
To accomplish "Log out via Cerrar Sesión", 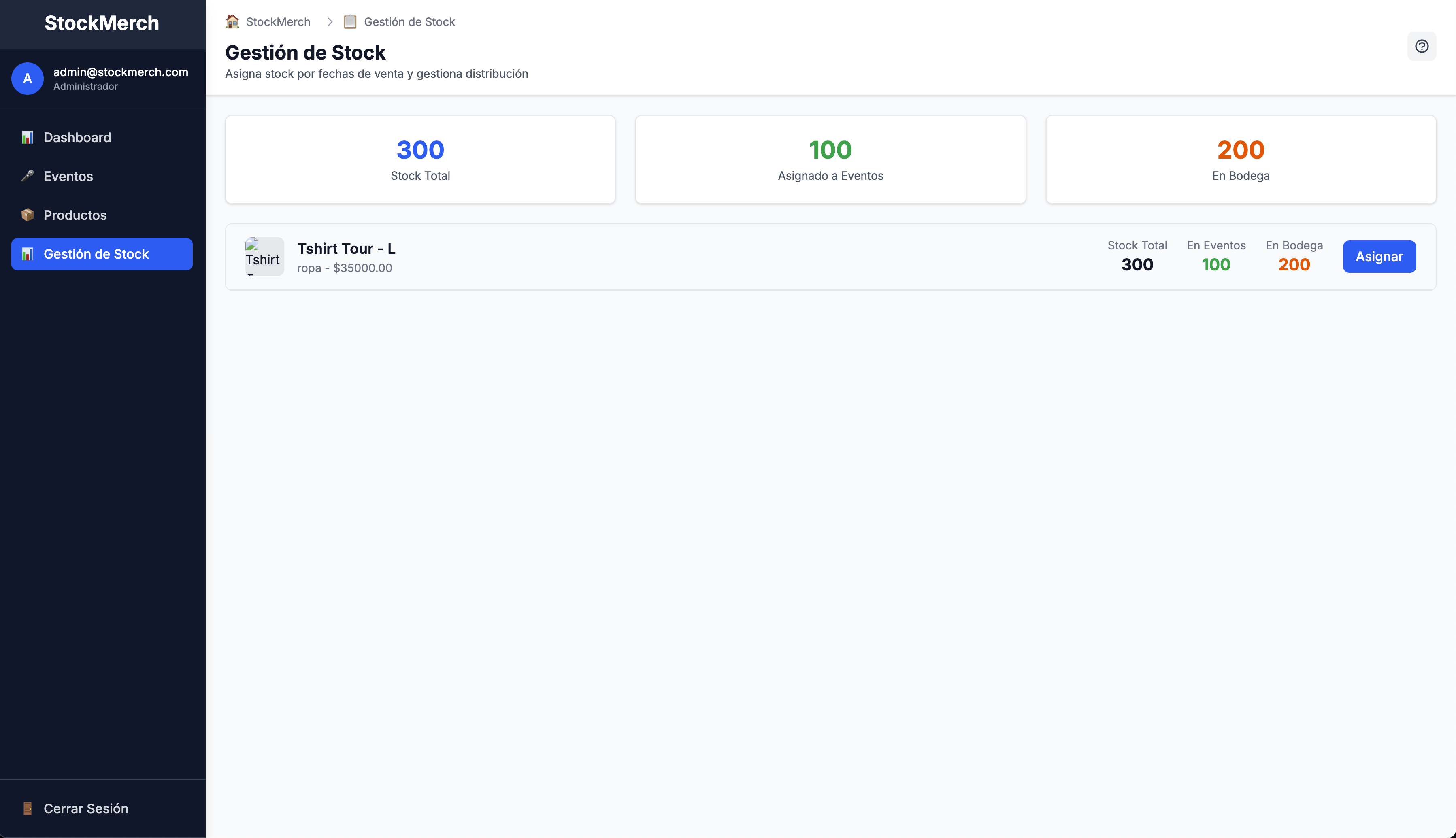I will [x=102, y=808].
